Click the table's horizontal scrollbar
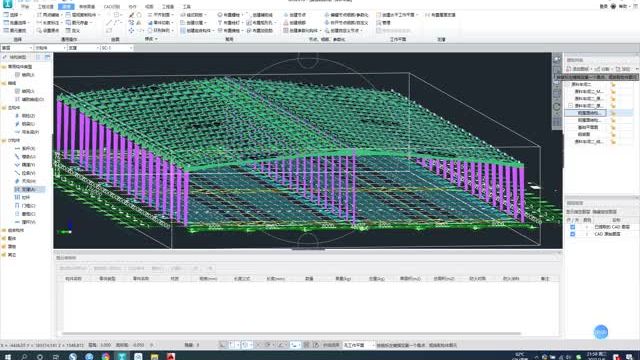 [292, 333]
